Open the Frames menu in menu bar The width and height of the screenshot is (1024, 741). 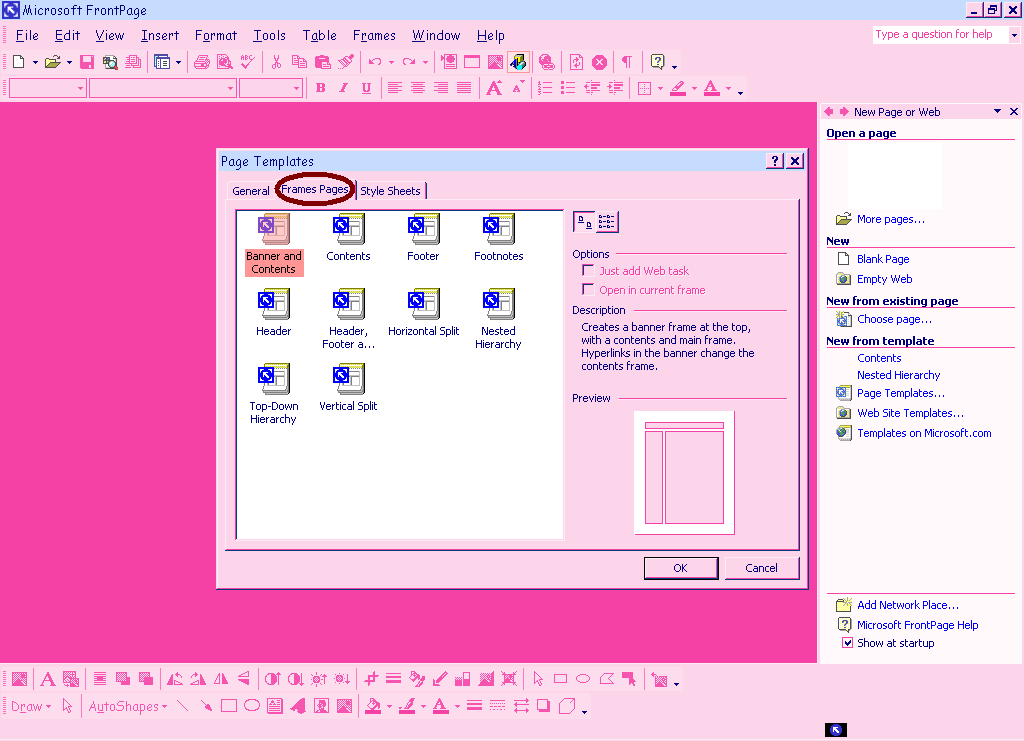(374, 36)
